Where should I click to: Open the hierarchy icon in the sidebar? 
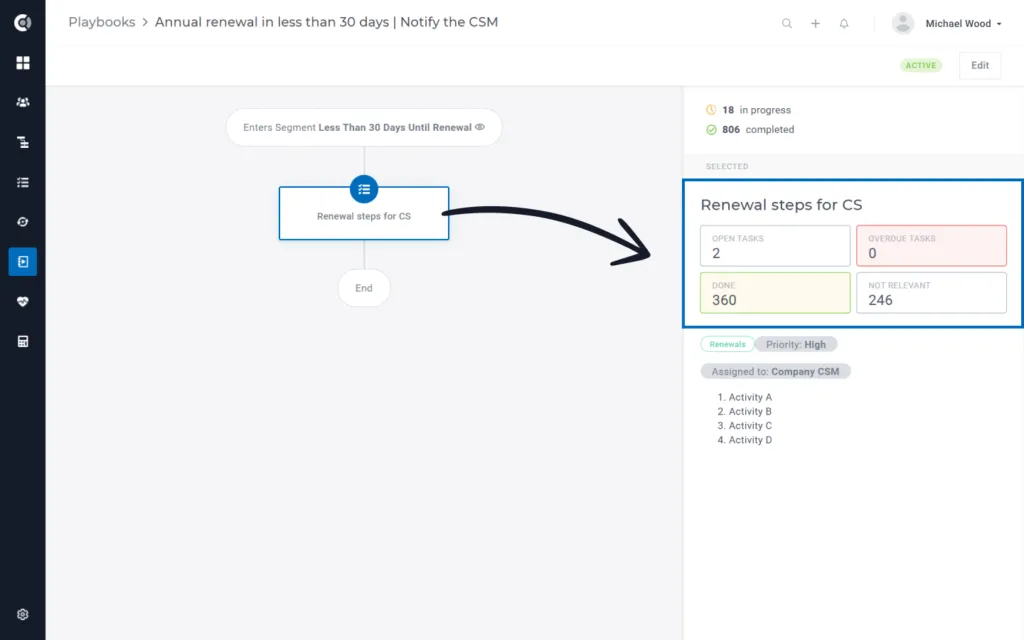coord(23,142)
